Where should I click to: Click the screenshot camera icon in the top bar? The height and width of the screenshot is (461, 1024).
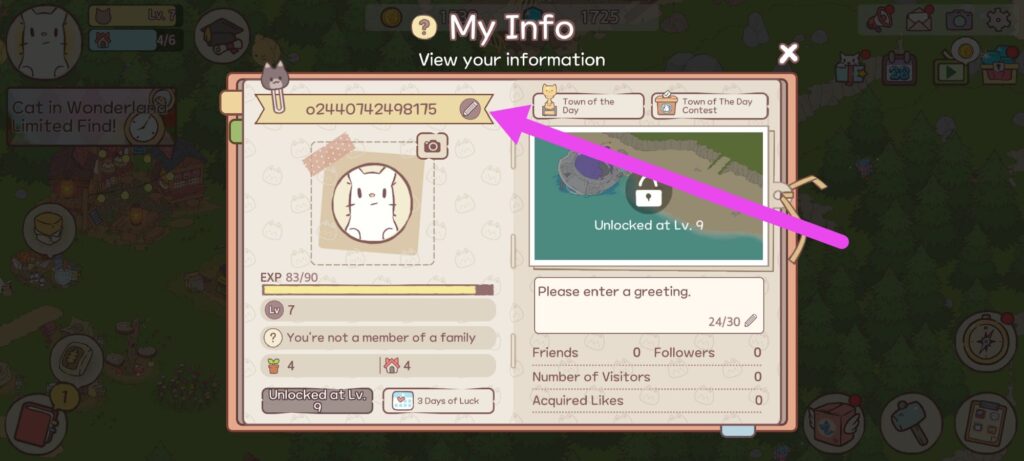959,20
